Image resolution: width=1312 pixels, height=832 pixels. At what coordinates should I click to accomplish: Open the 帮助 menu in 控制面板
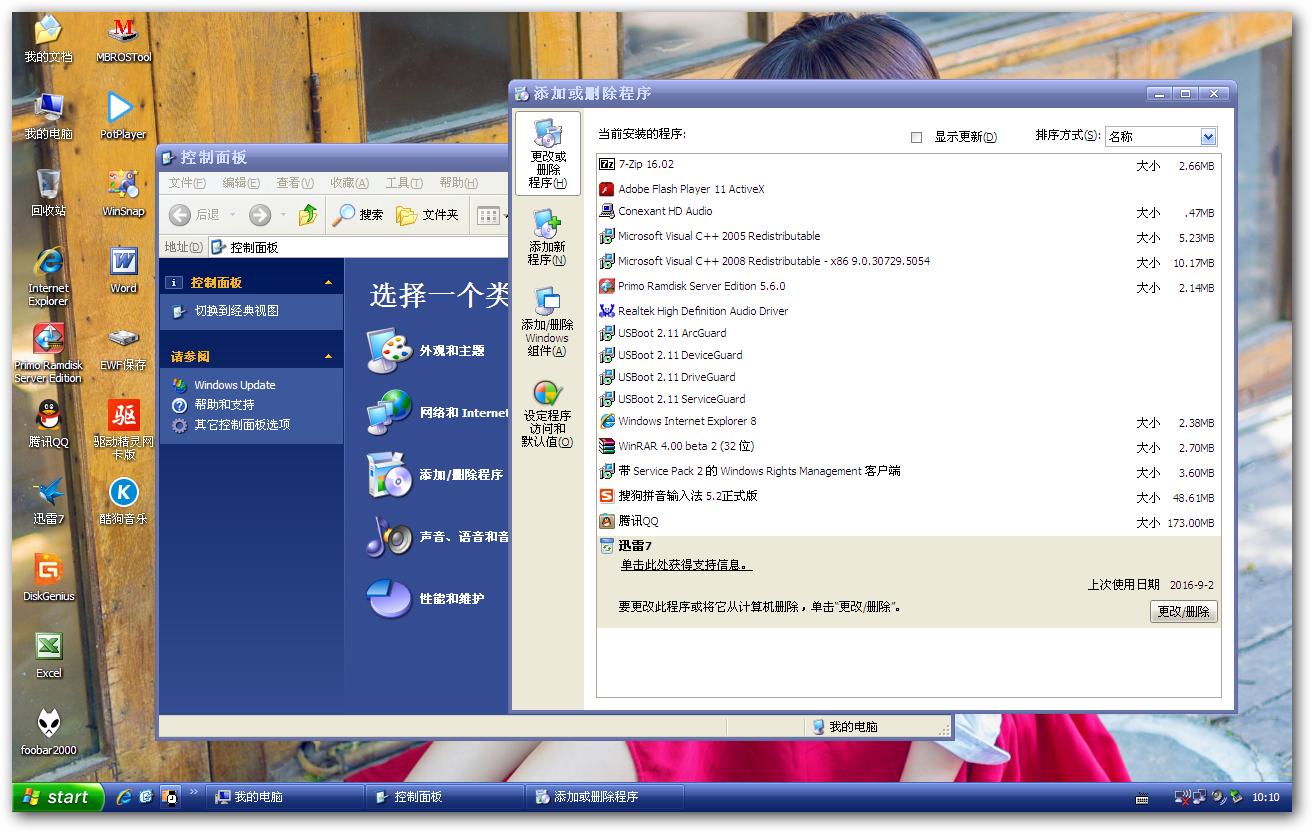click(x=458, y=183)
